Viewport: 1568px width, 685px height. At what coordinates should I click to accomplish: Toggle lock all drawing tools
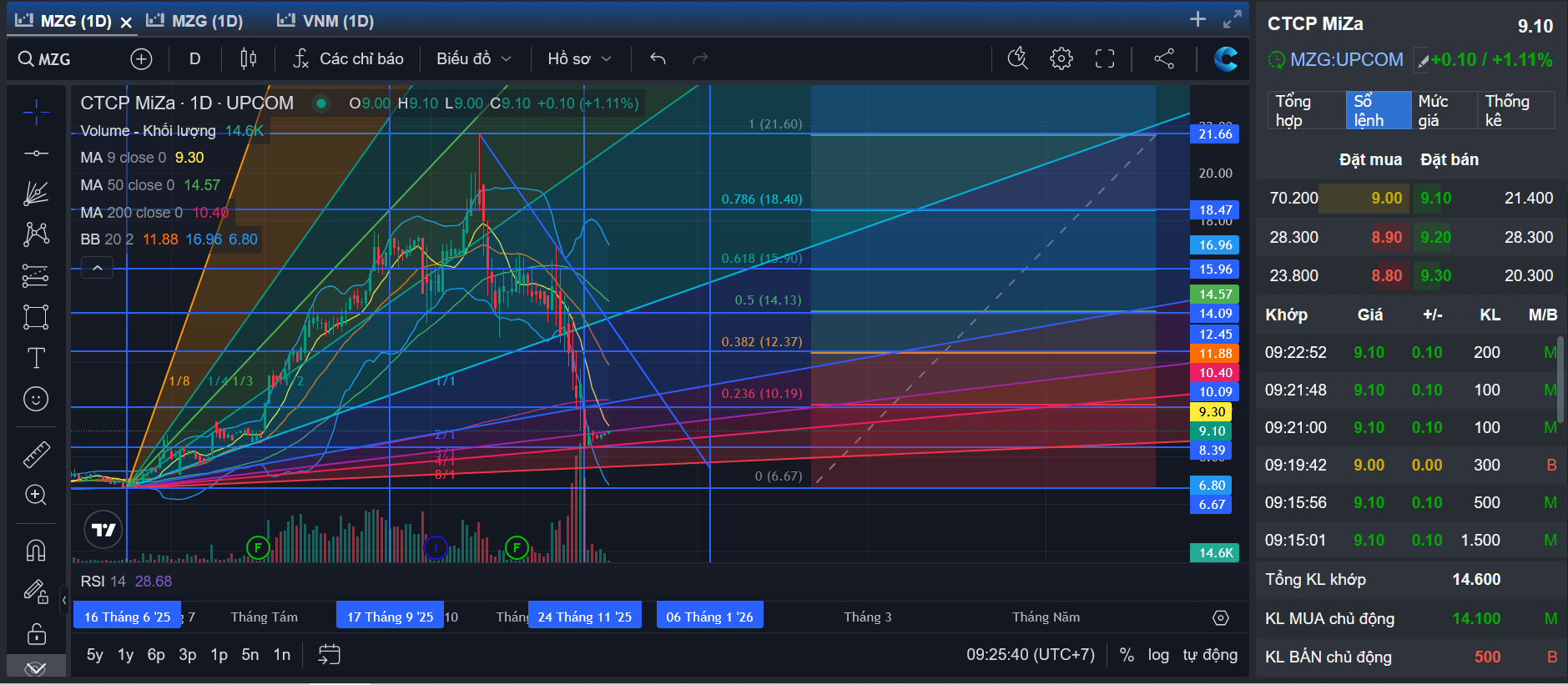tap(36, 633)
